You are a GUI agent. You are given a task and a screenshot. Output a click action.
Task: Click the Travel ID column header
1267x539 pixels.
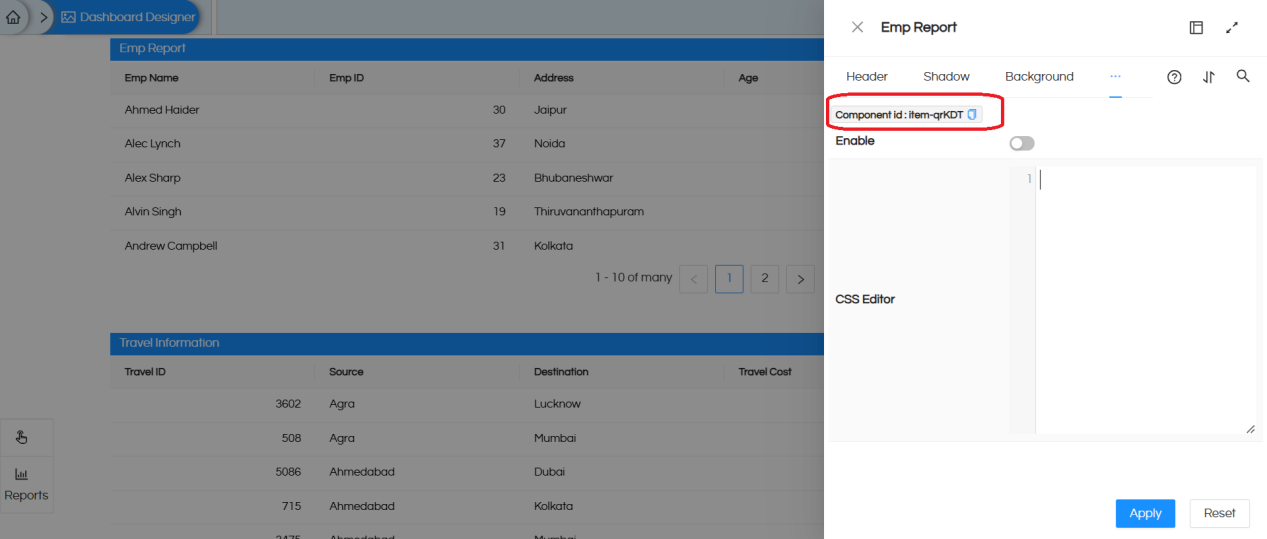[x=144, y=372]
